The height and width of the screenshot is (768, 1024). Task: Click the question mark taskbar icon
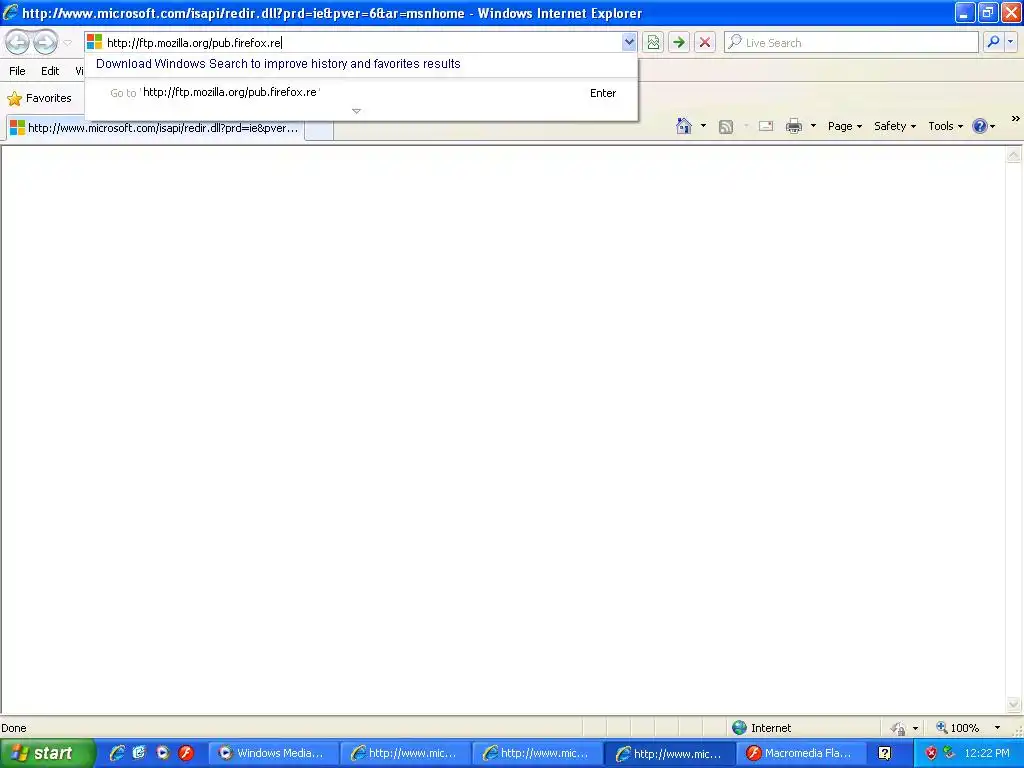click(885, 753)
